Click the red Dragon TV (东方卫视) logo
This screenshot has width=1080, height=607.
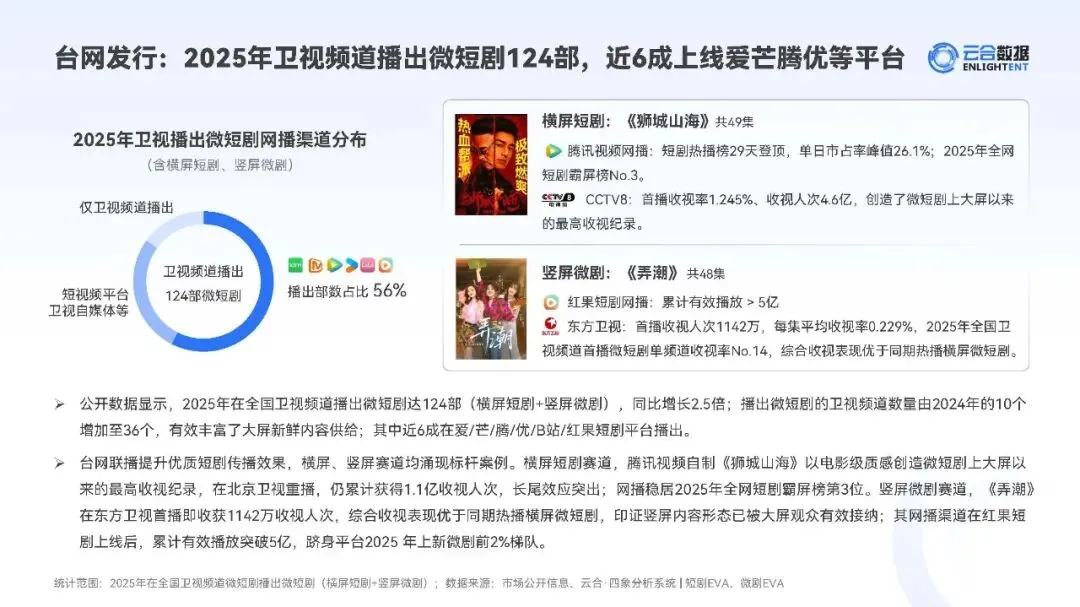[x=551, y=326]
